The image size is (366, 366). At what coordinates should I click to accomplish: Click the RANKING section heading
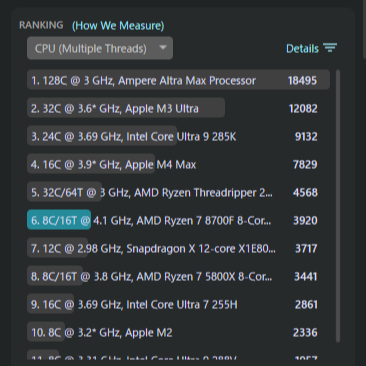41,25
